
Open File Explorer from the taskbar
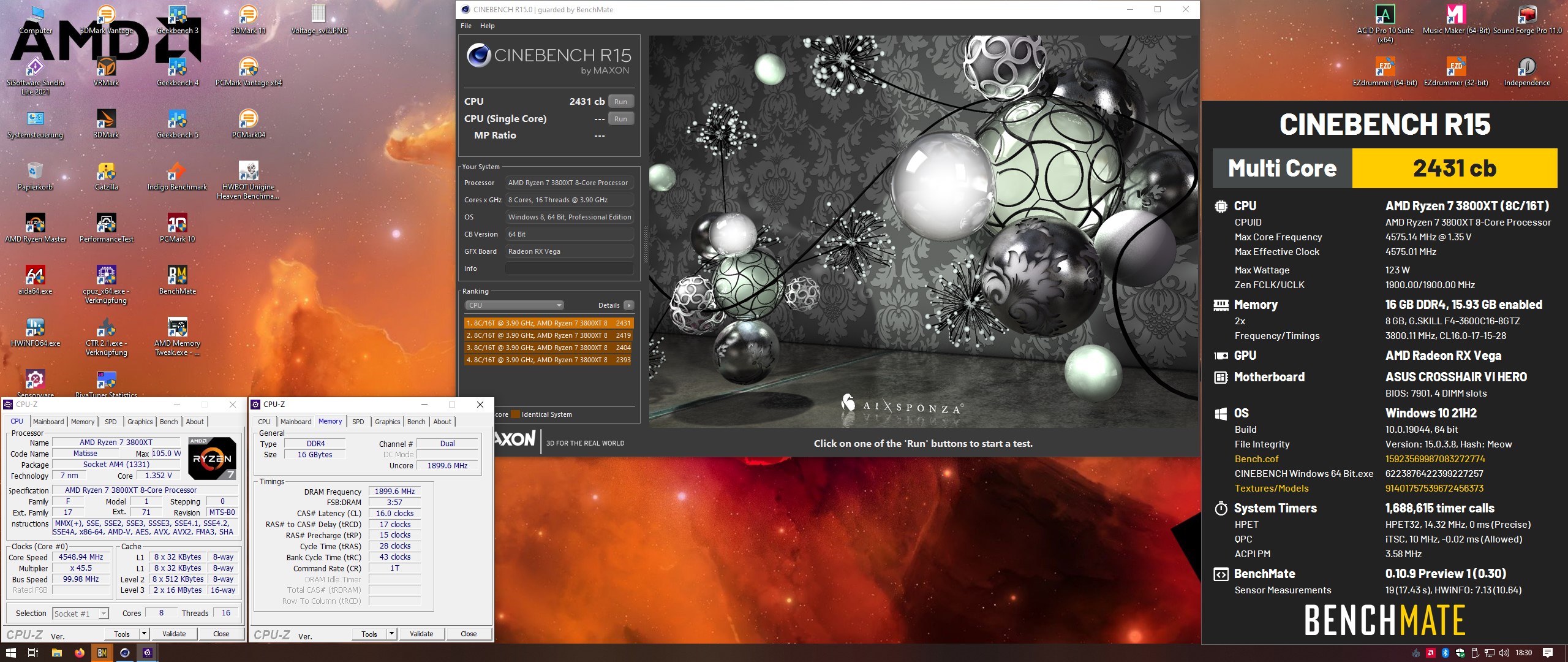(56, 653)
